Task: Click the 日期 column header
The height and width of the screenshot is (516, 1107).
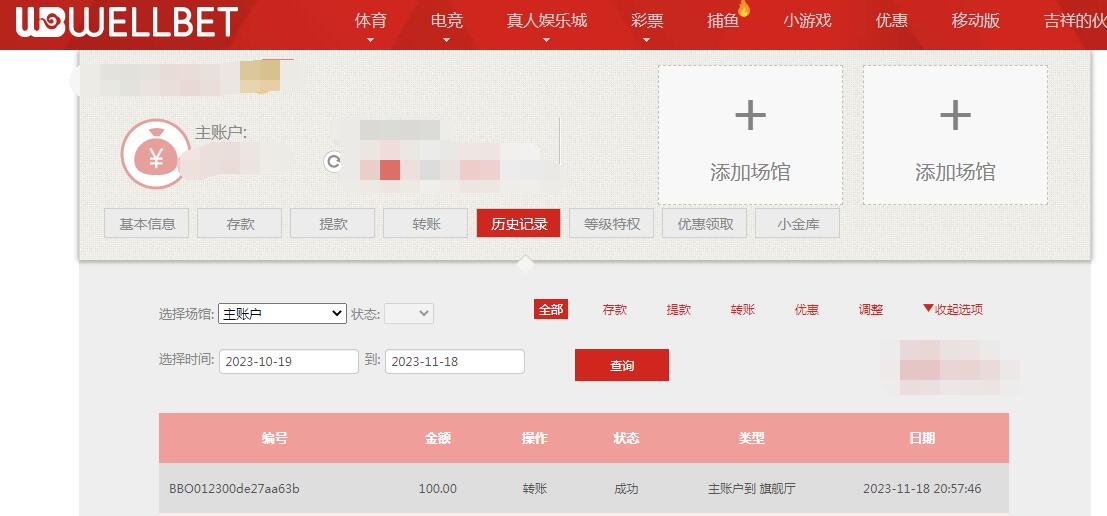Action: pyautogui.click(x=922, y=438)
